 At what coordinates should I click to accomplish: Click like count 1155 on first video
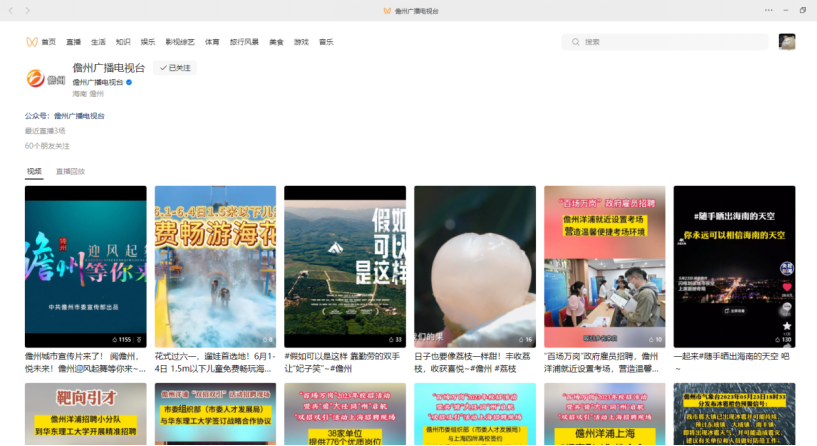click(122, 339)
